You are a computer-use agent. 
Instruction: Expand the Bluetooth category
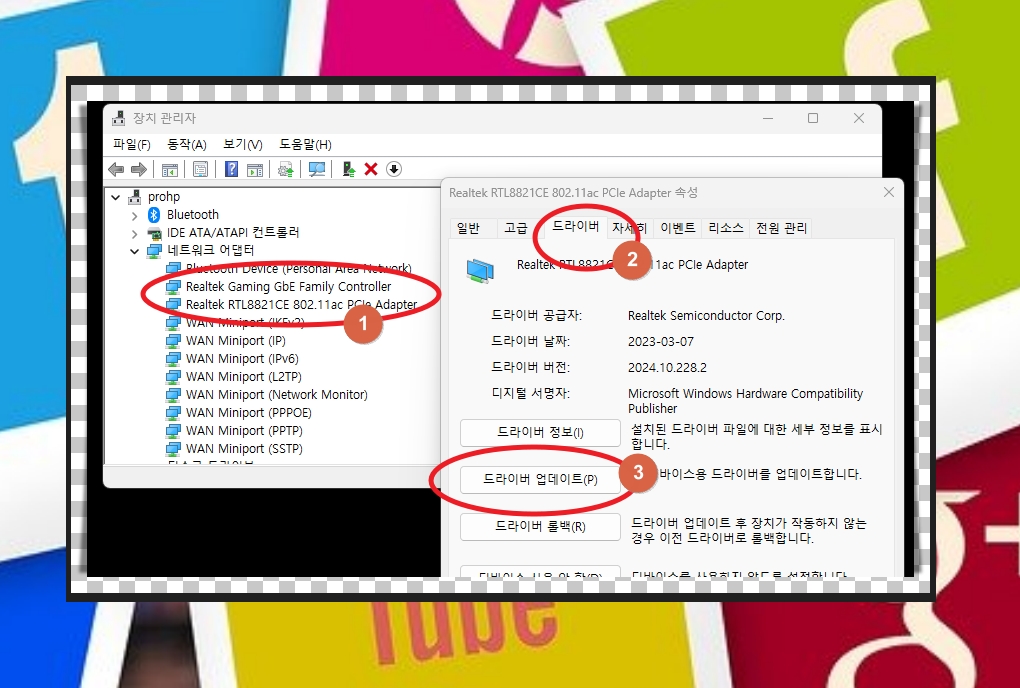pyautogui.click(x=135, y=215)
